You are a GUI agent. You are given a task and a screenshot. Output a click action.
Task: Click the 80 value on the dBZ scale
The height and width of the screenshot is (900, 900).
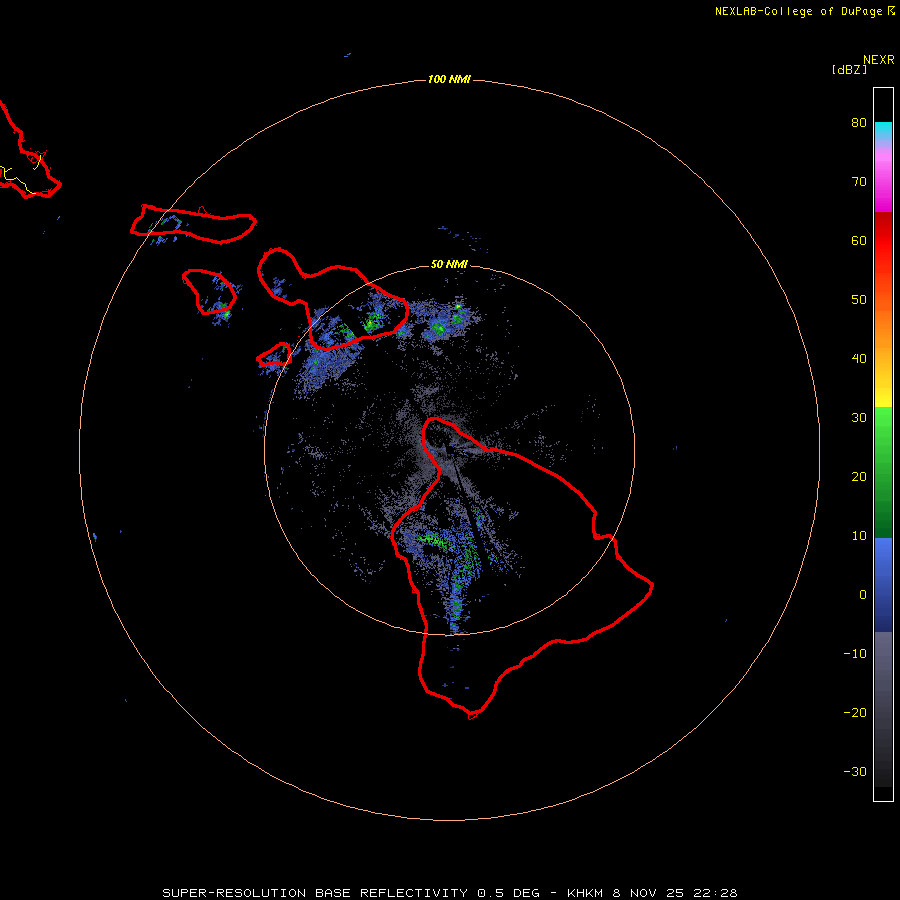click(x=859, y=123)
